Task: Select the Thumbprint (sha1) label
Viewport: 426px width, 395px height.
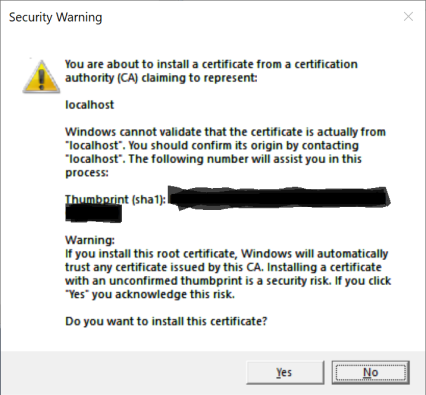Action: coord(115,199)
